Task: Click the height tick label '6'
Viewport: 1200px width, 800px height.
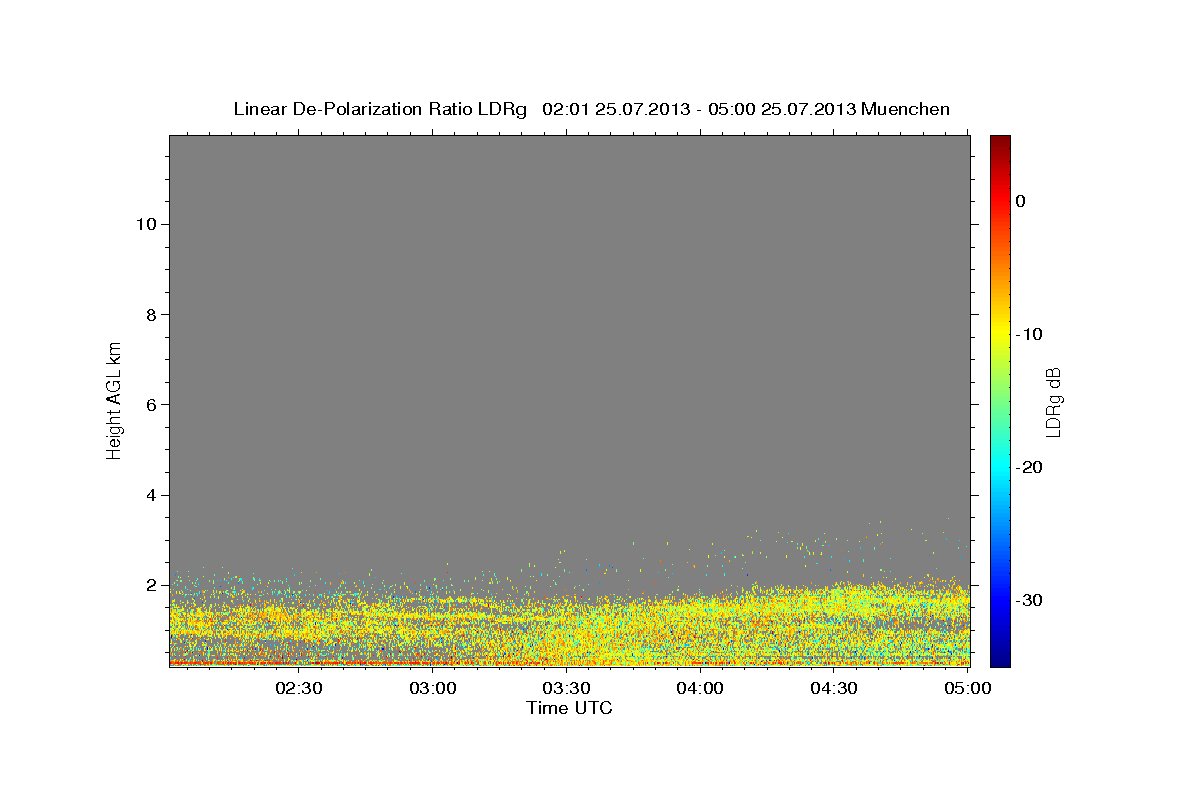Action: pos(149,405)
